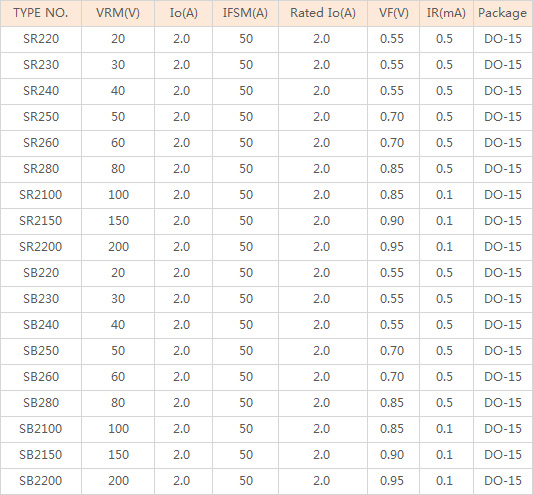Select the IFSM(A) header cell
This screenshot has width=533, height=495.
pos(245,13)
